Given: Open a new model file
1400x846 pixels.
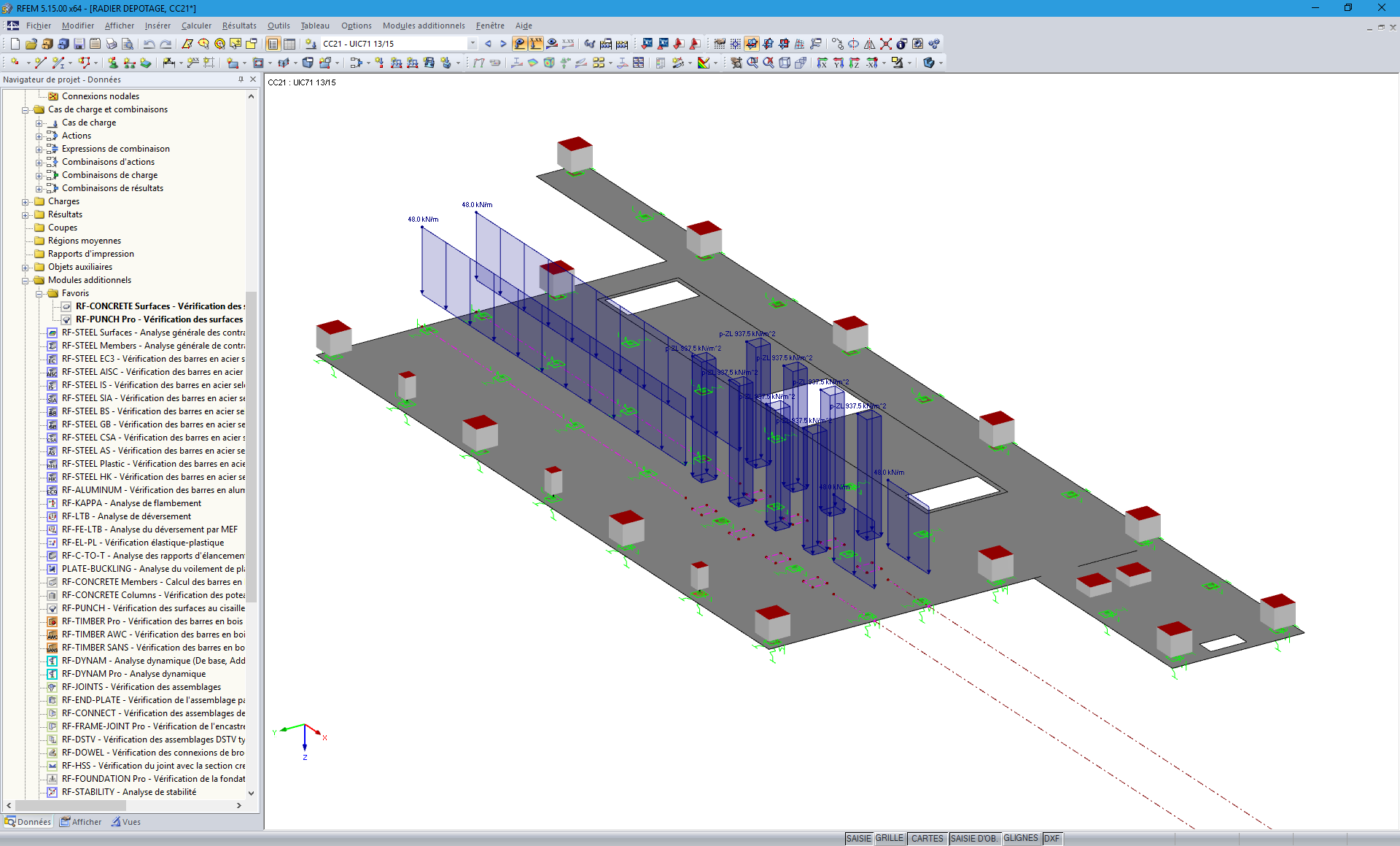Looking at the screenshot, I should click(x=15, y=43).
